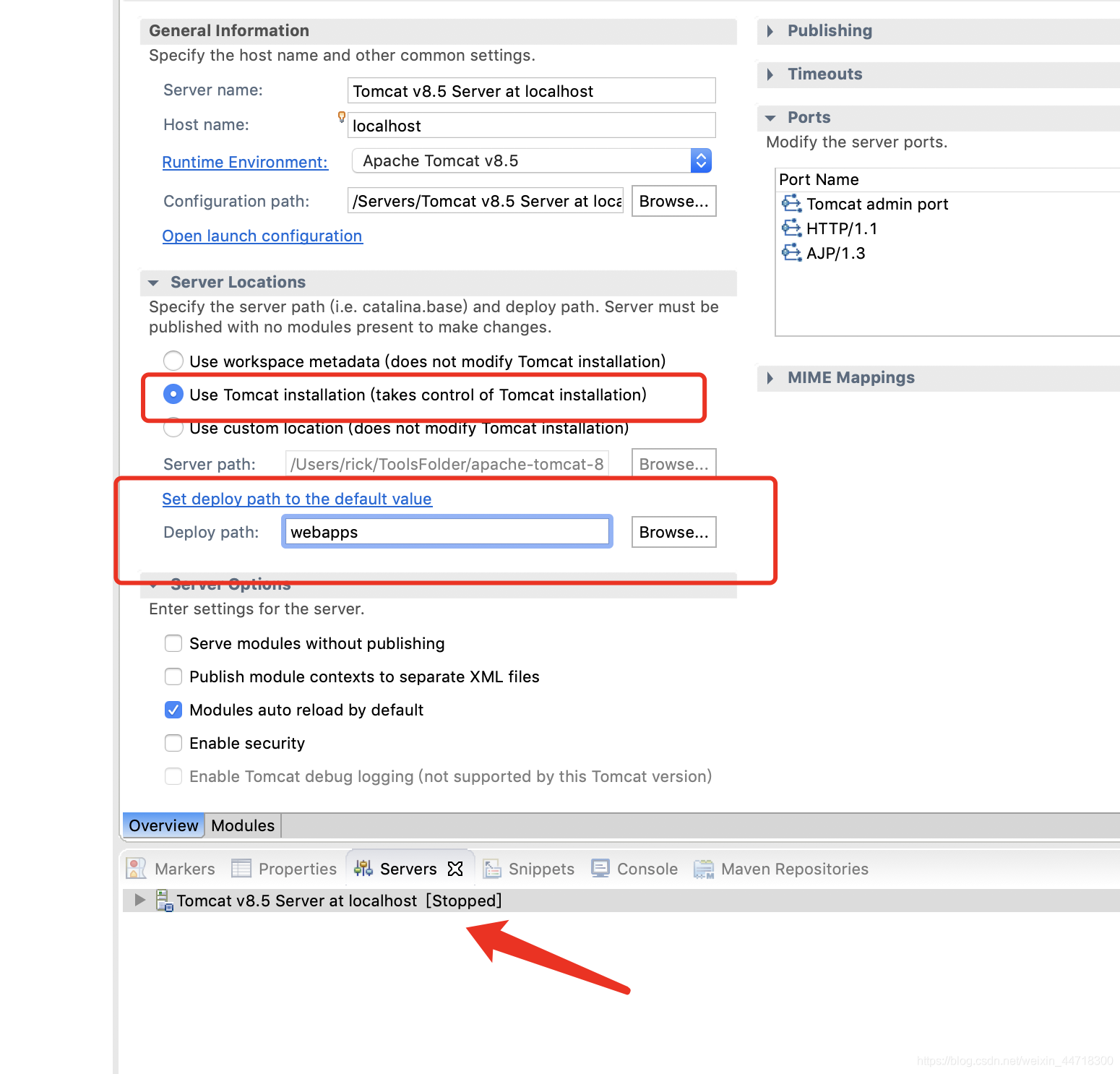The width and height of the screenshot is (1120, 1074).
Task: Click the Server name input field
Action: pos(532,91)
